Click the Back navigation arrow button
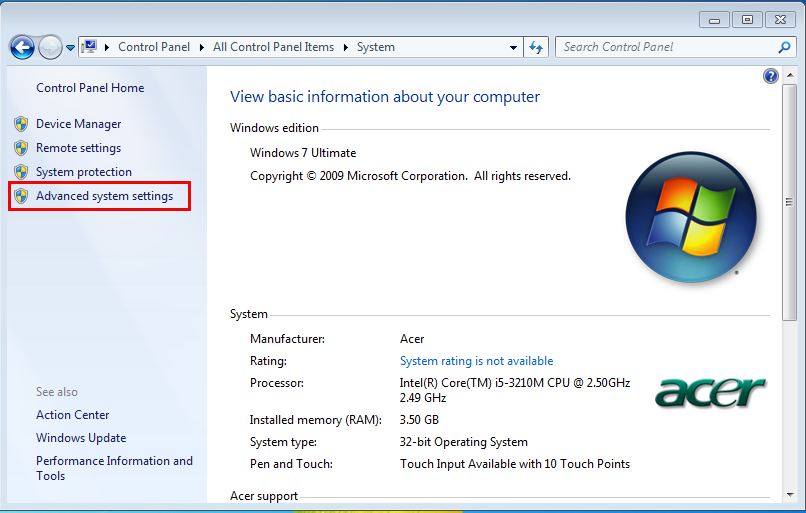Image resolution: width=806 pixels, height=513 pixels. point(22,47)
